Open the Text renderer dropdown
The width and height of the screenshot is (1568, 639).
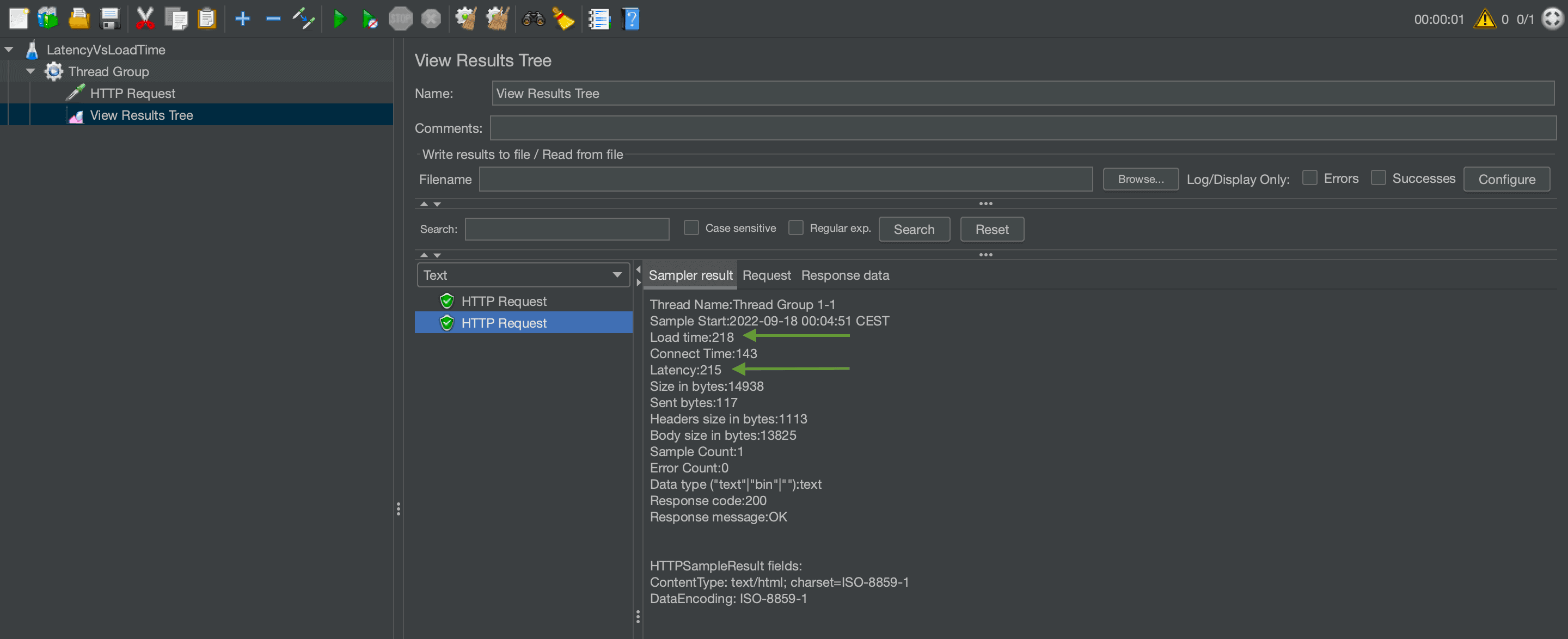click(x=522, y=275)
